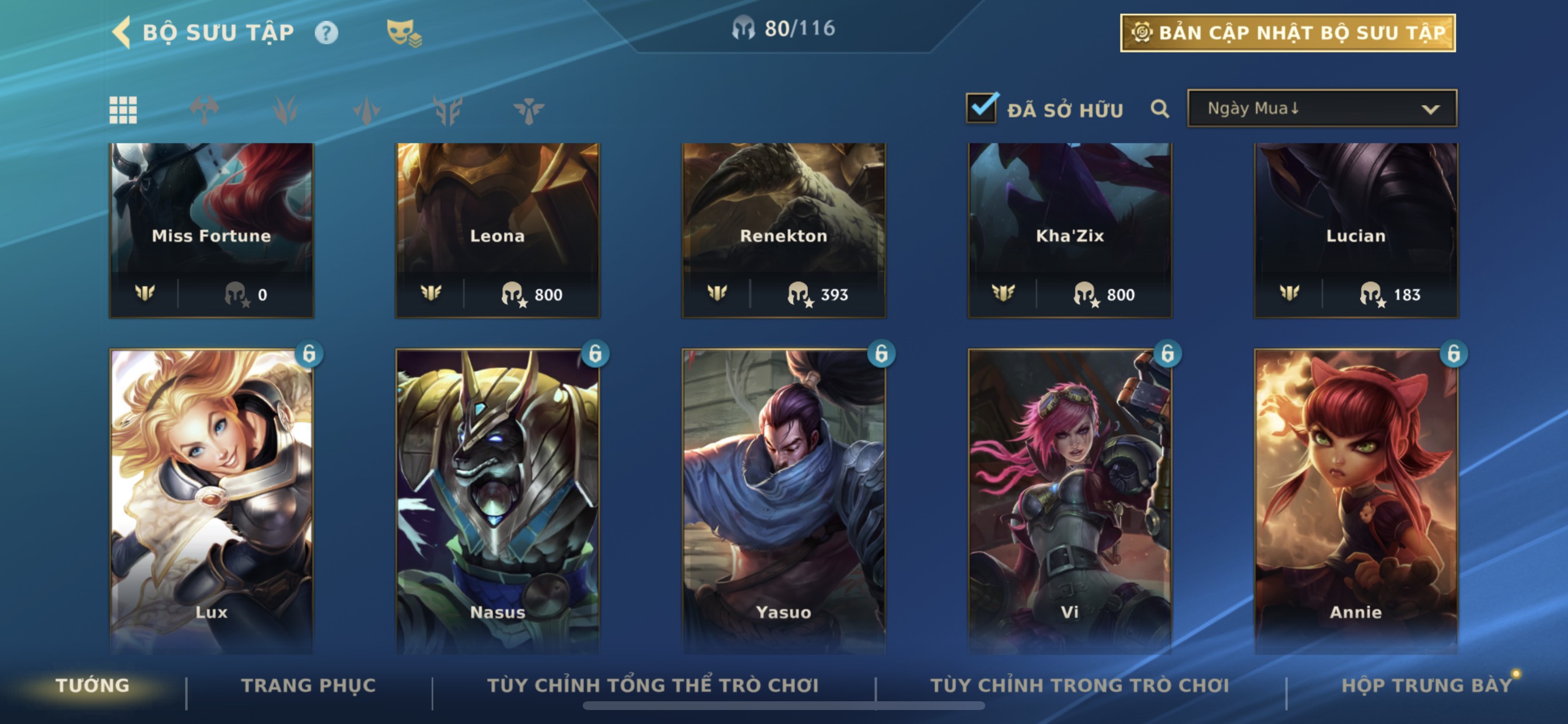This screenshot has height=724, width=1568.
Task: Filter by the last role filter icon
Action: (528, 110)
